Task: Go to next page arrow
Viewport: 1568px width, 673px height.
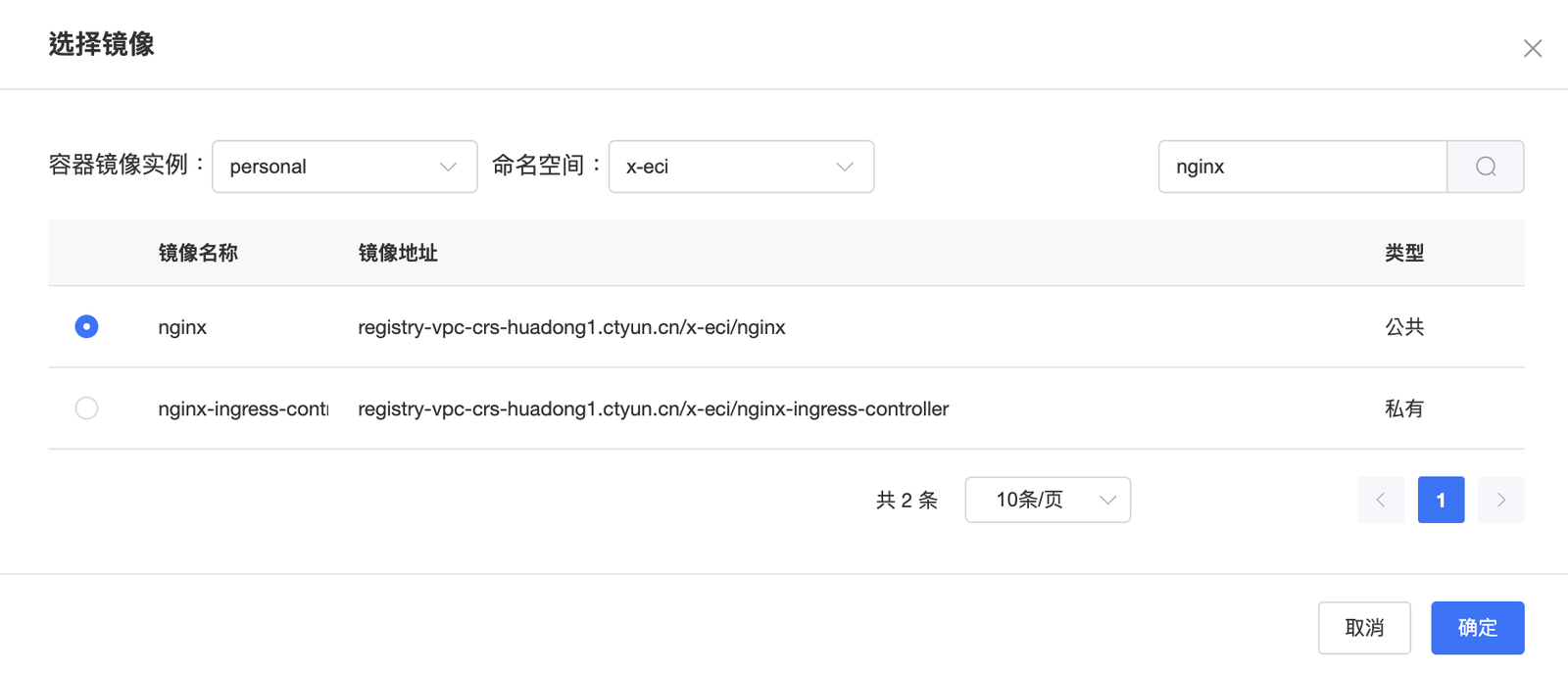Action: coord(1500,500)
